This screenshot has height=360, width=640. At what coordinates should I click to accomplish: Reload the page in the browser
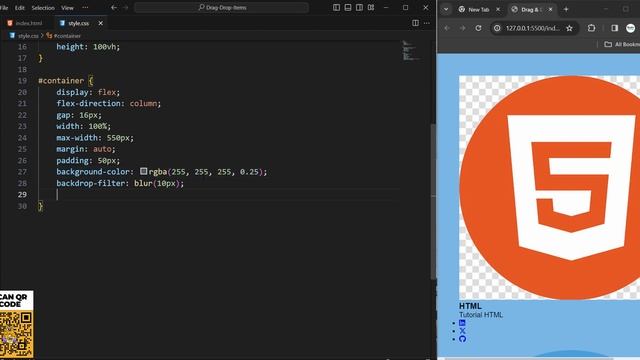coord(478,28)
